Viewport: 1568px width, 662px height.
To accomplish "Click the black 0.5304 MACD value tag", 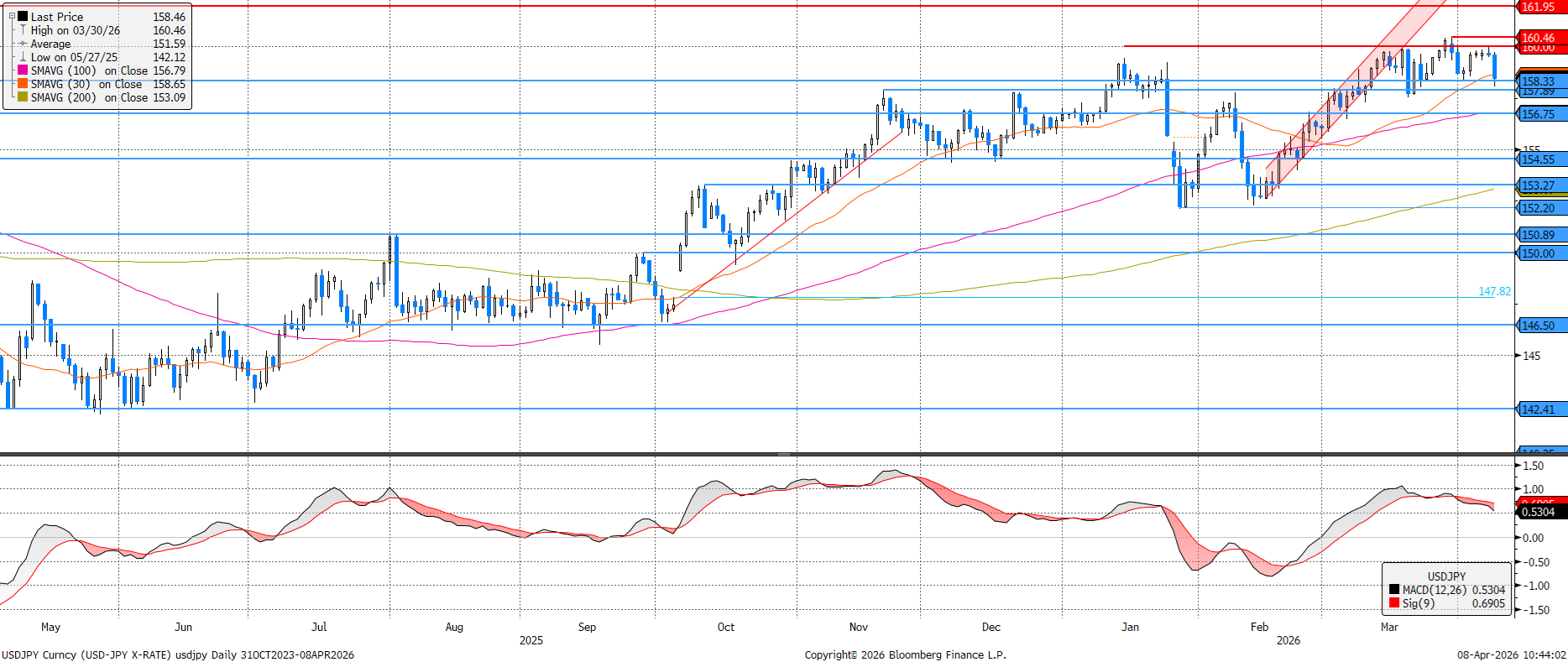I will tap(1539, 512).
